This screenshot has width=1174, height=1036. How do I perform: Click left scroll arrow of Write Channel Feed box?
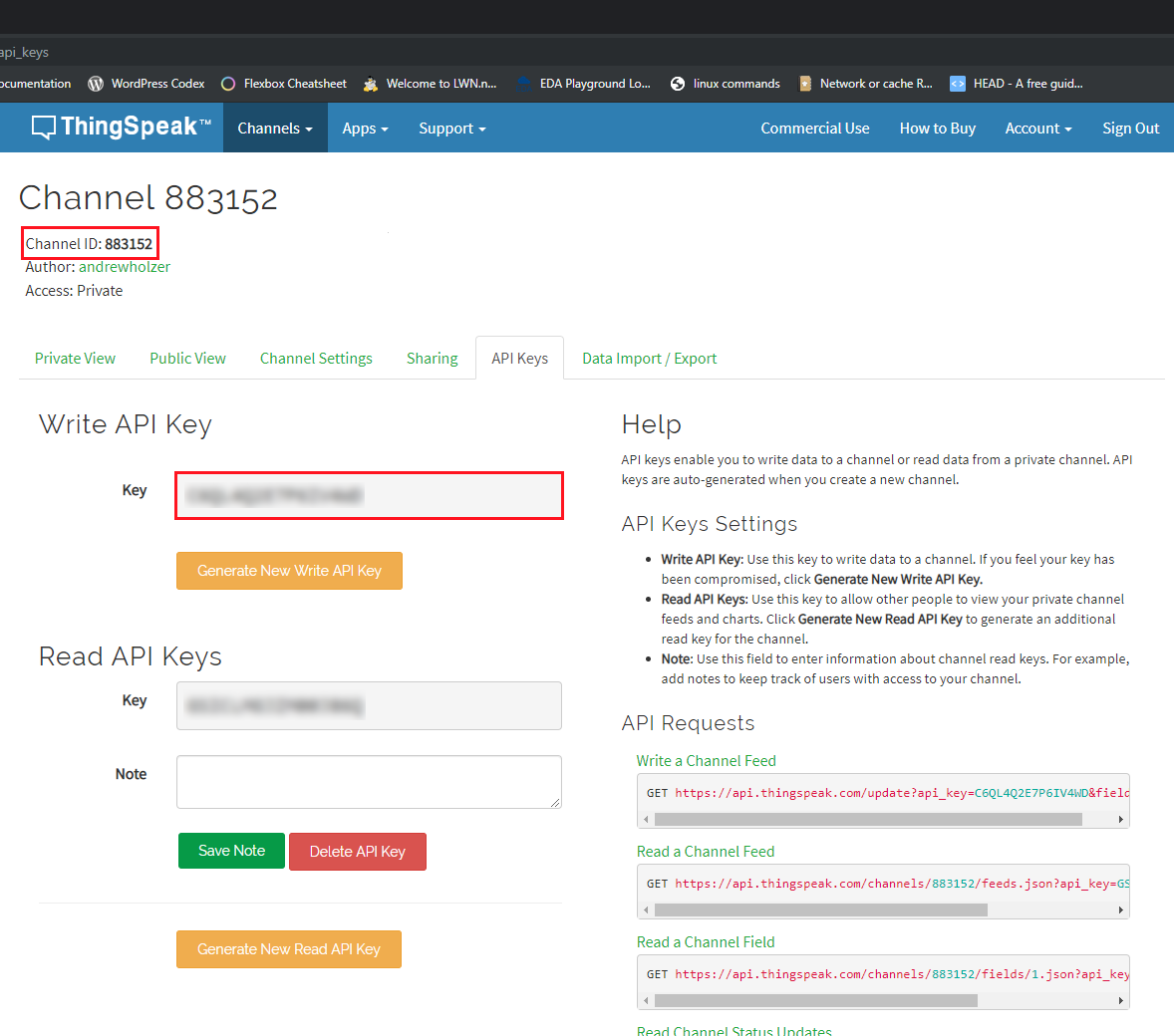tap(646, 820)
